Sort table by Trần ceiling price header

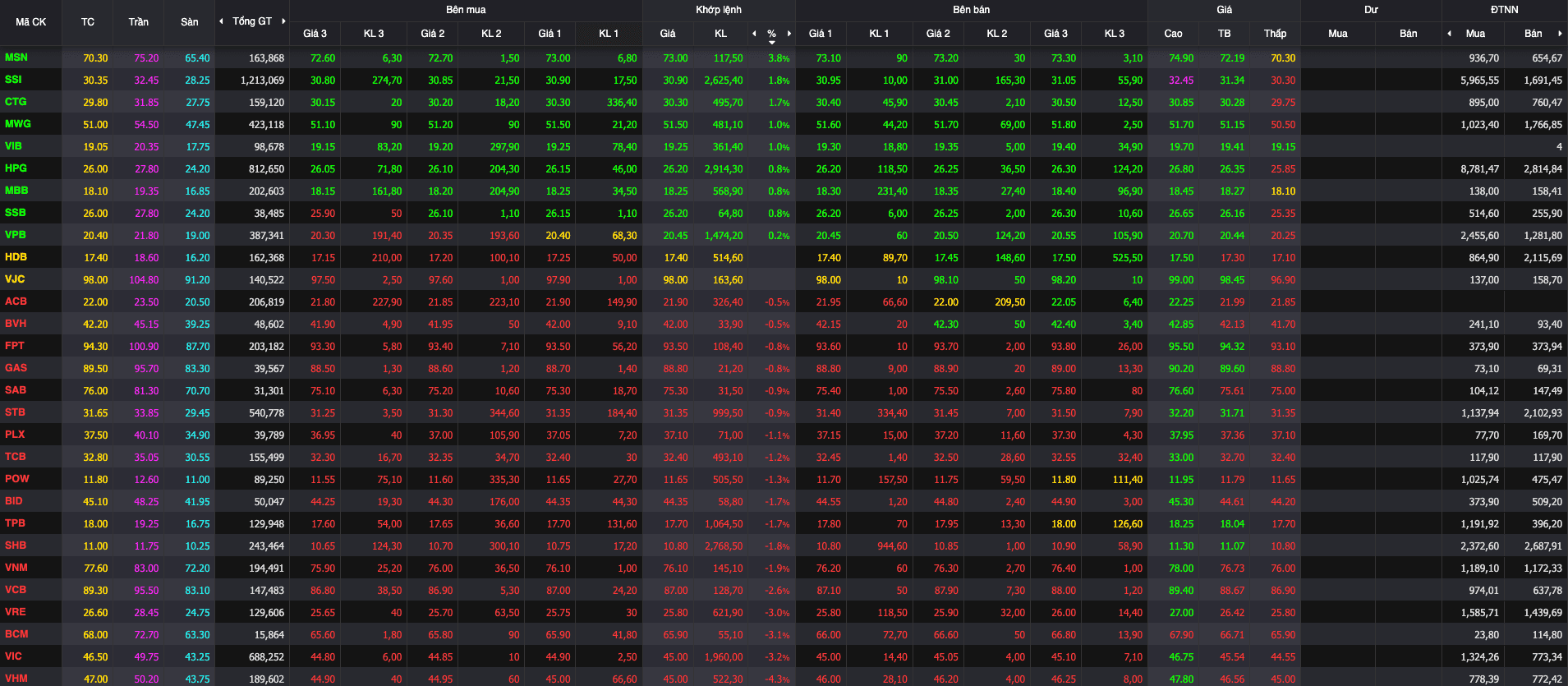click(x=139, y=22)
